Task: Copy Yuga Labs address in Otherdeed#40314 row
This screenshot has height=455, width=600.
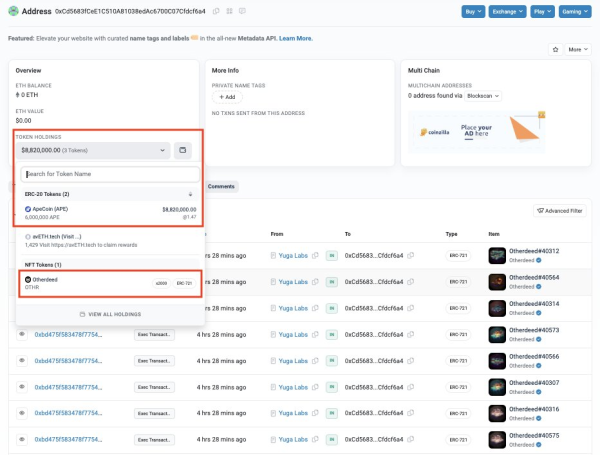Action: 315,308
